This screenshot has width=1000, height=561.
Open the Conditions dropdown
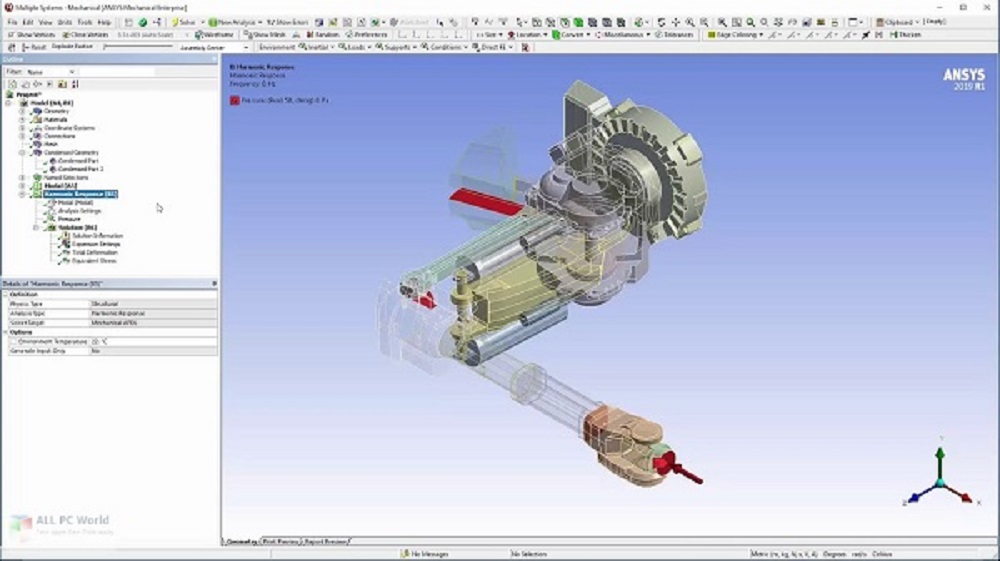pos(445,47)
